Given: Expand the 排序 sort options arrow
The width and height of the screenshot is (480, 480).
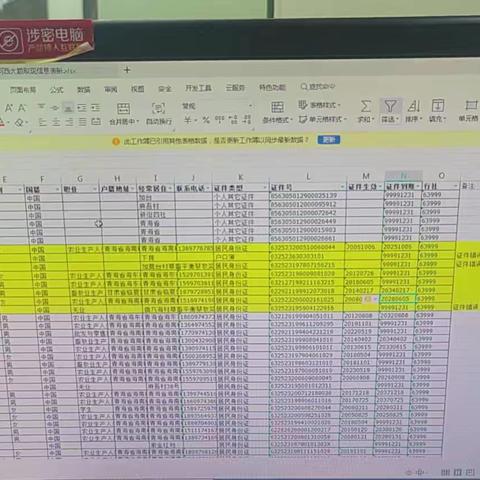Looking at the screenshot, I should tap(421, 119).
